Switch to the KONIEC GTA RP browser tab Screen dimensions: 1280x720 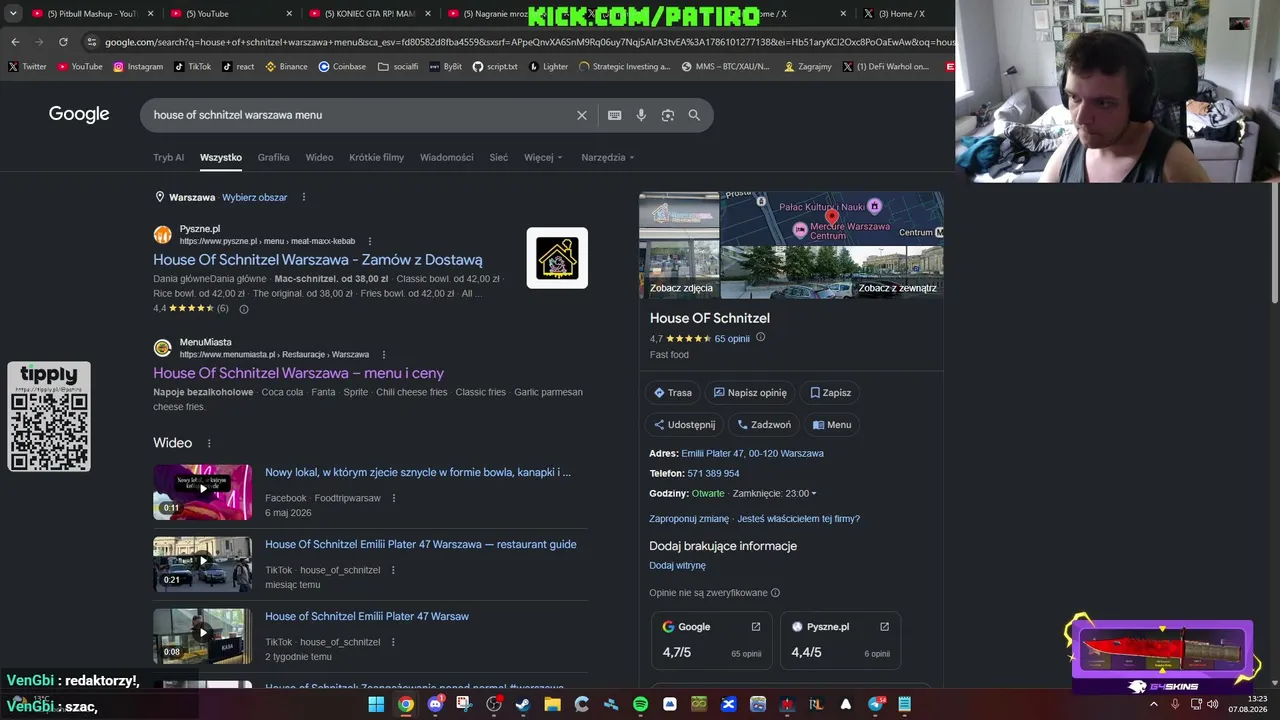[369, 14]
